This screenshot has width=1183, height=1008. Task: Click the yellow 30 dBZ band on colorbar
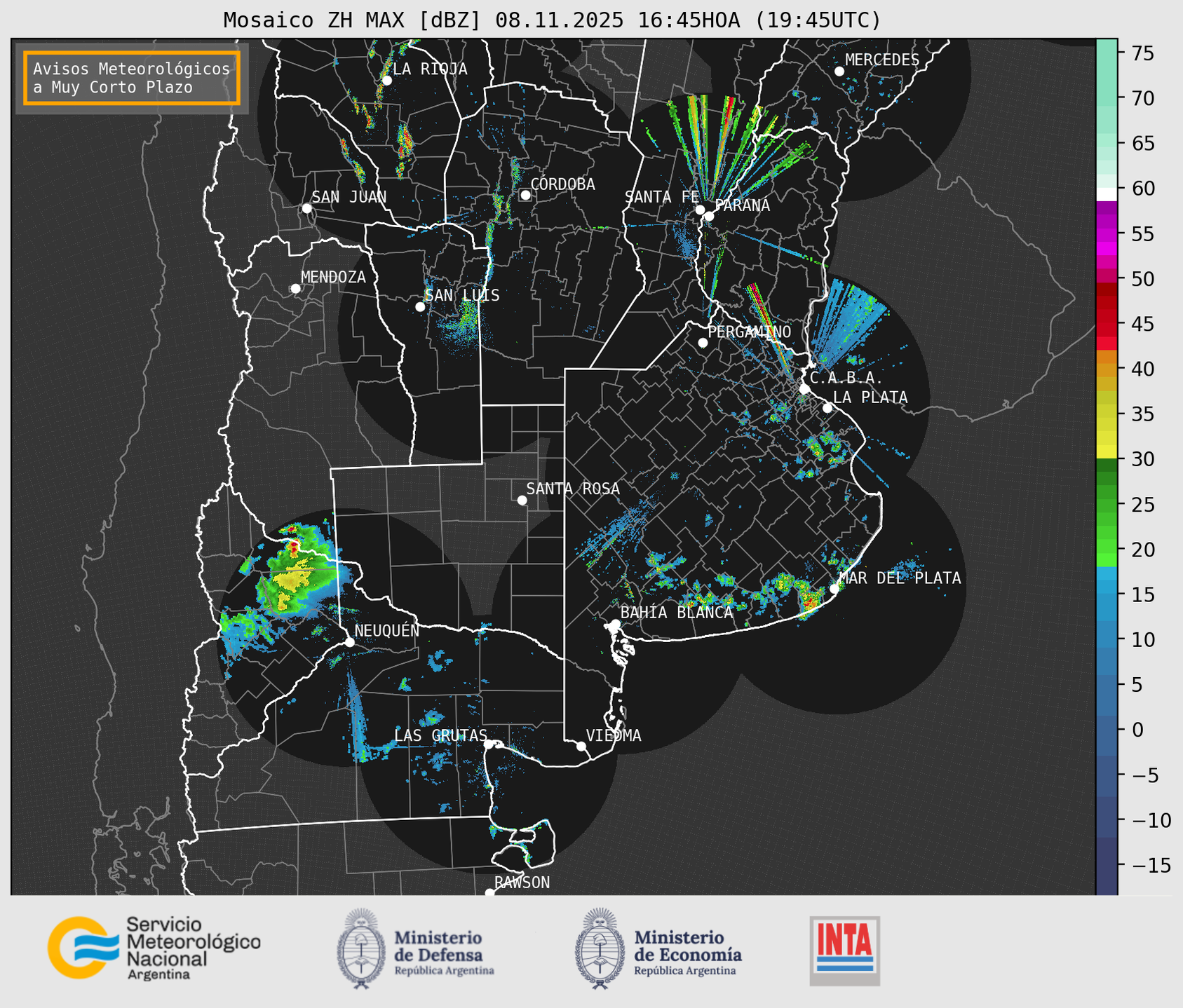[x=1107, y=452]
